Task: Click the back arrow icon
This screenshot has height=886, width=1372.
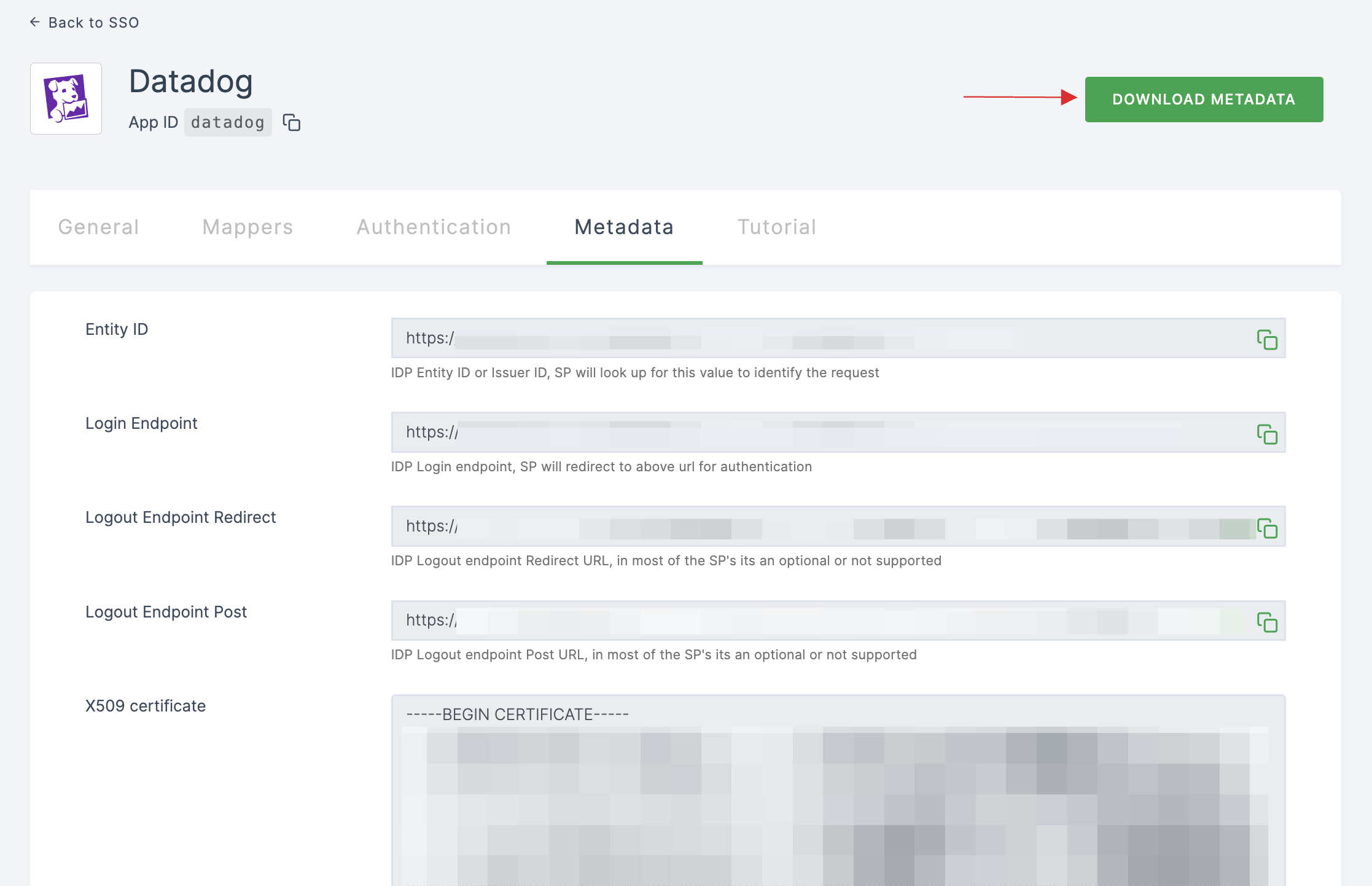Action: tap(35, 22)
